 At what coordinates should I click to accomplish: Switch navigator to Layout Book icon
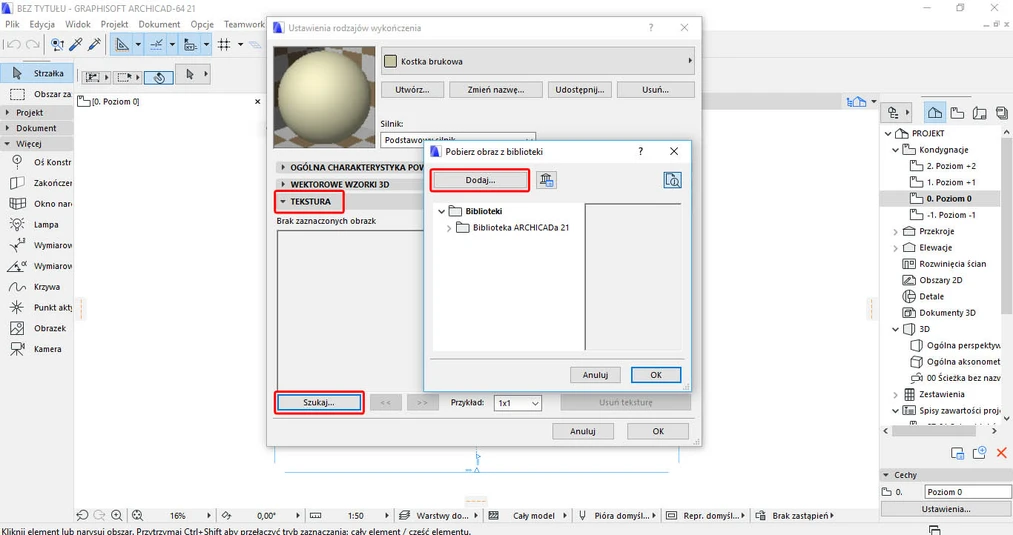click(x=979, y=113)
